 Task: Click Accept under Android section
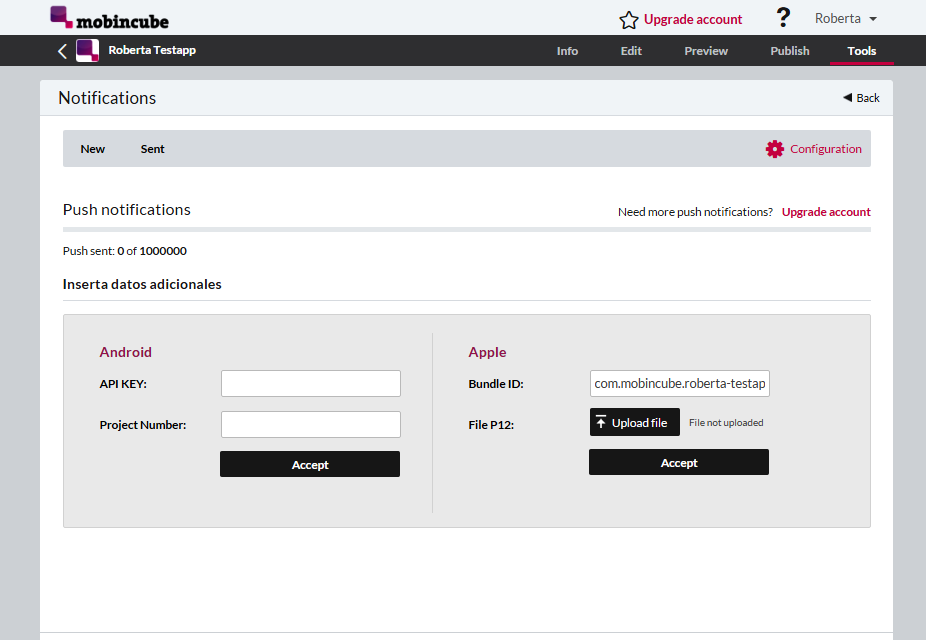(310, 464)
